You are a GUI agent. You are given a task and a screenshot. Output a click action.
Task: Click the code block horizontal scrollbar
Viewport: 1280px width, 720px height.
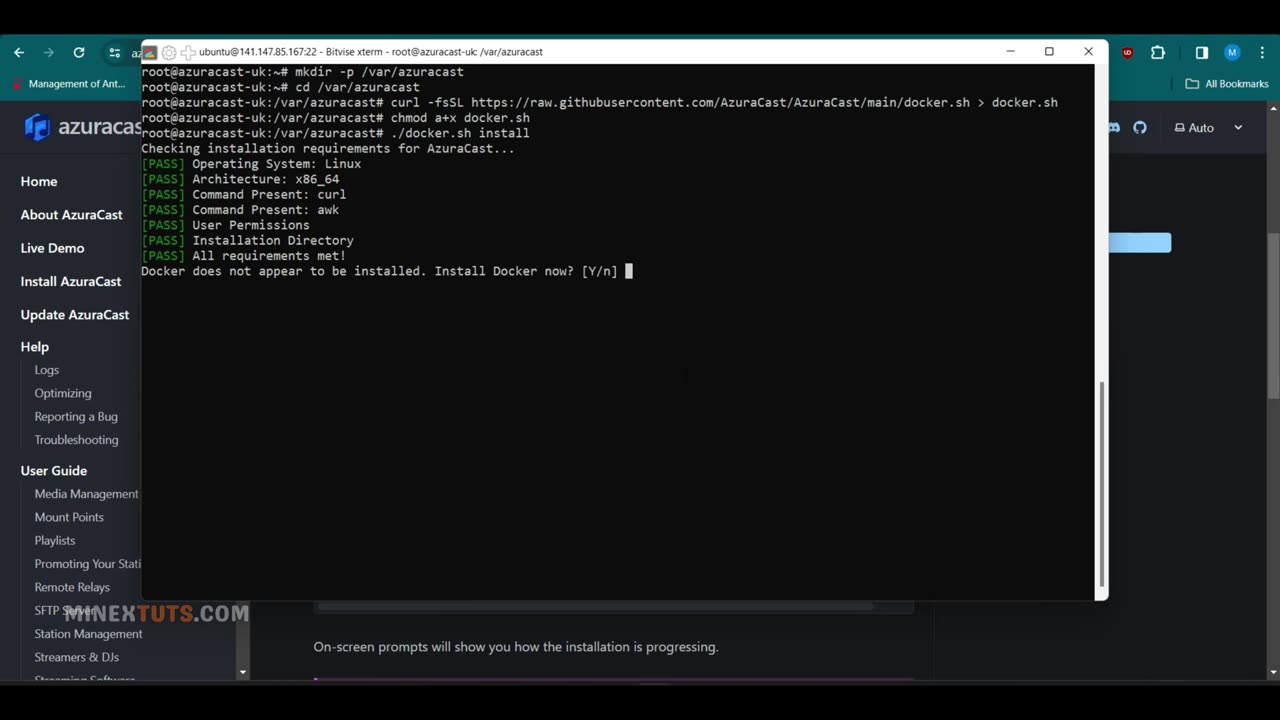[596, 606]
